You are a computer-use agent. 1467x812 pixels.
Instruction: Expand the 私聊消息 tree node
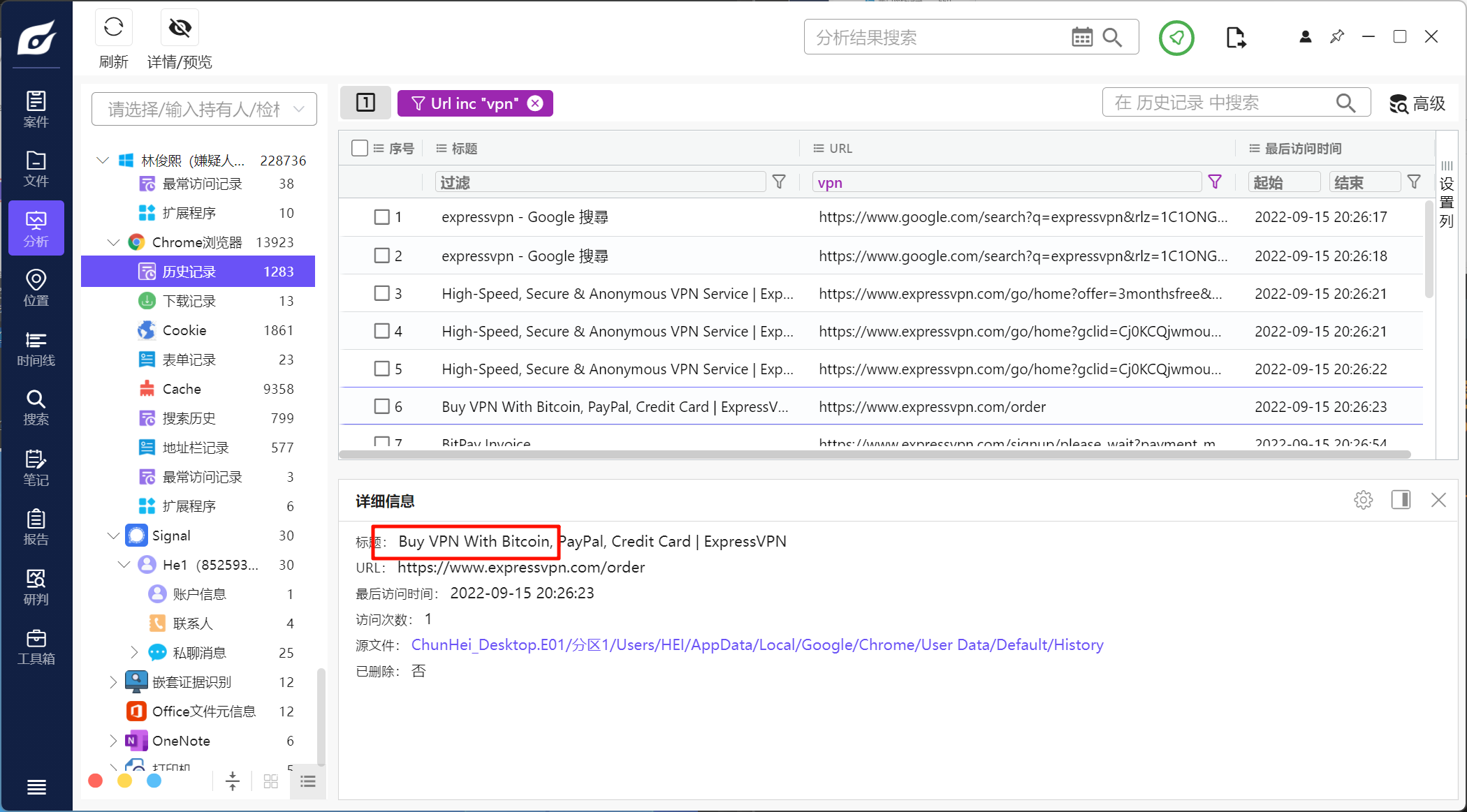[x=134, y=652]
